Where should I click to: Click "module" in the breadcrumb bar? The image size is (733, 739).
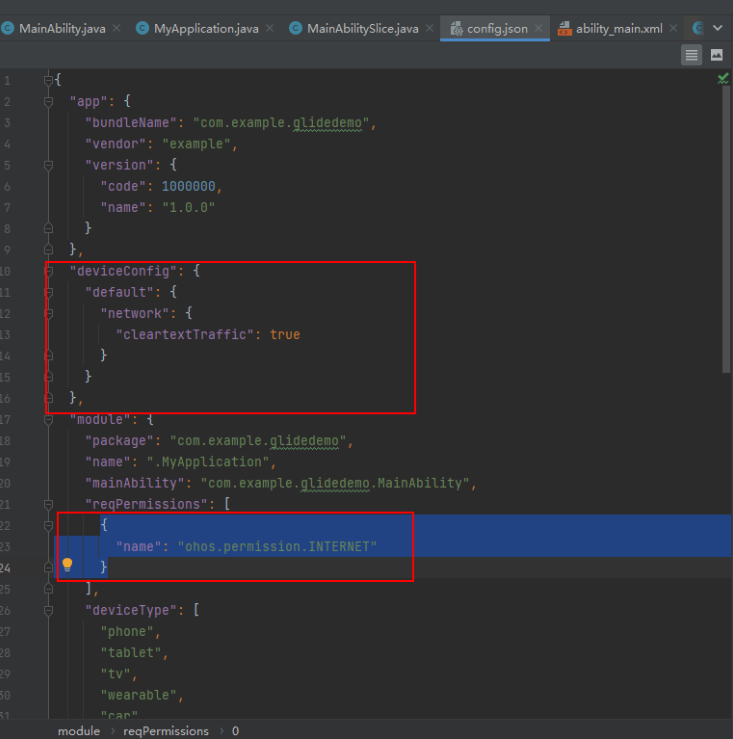pos(79,731)
